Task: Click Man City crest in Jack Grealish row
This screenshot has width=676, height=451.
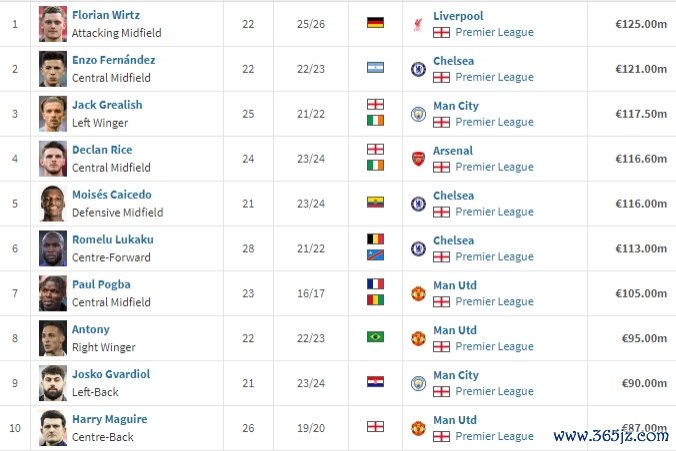Action: click(418, 114)
